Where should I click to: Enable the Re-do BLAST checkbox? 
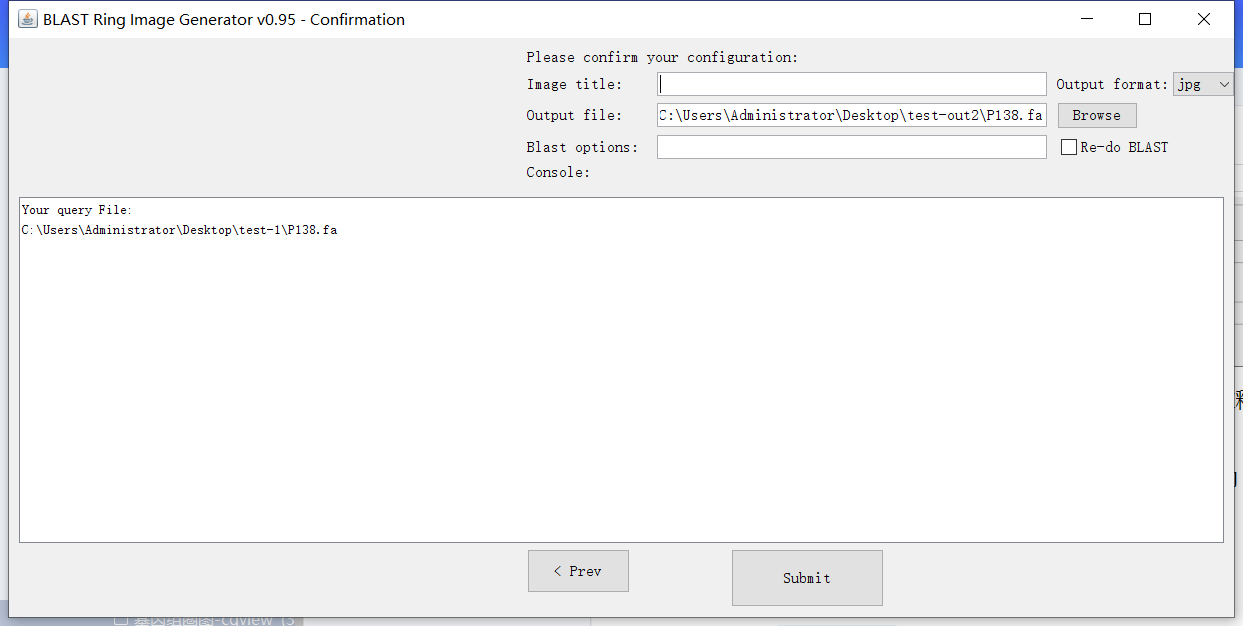pyautogui.click(x=1069, y=147)
